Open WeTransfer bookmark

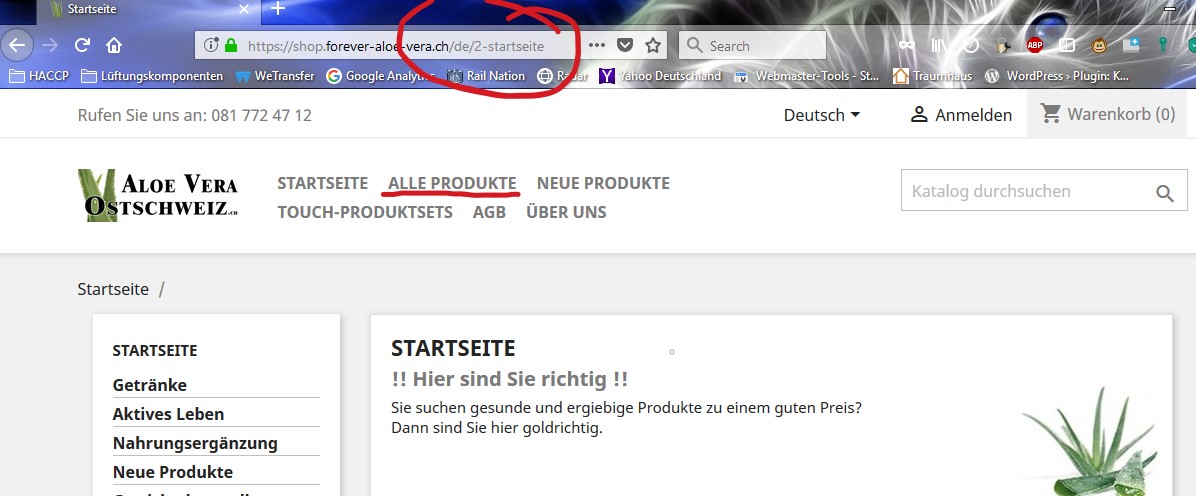click(275, 76)
